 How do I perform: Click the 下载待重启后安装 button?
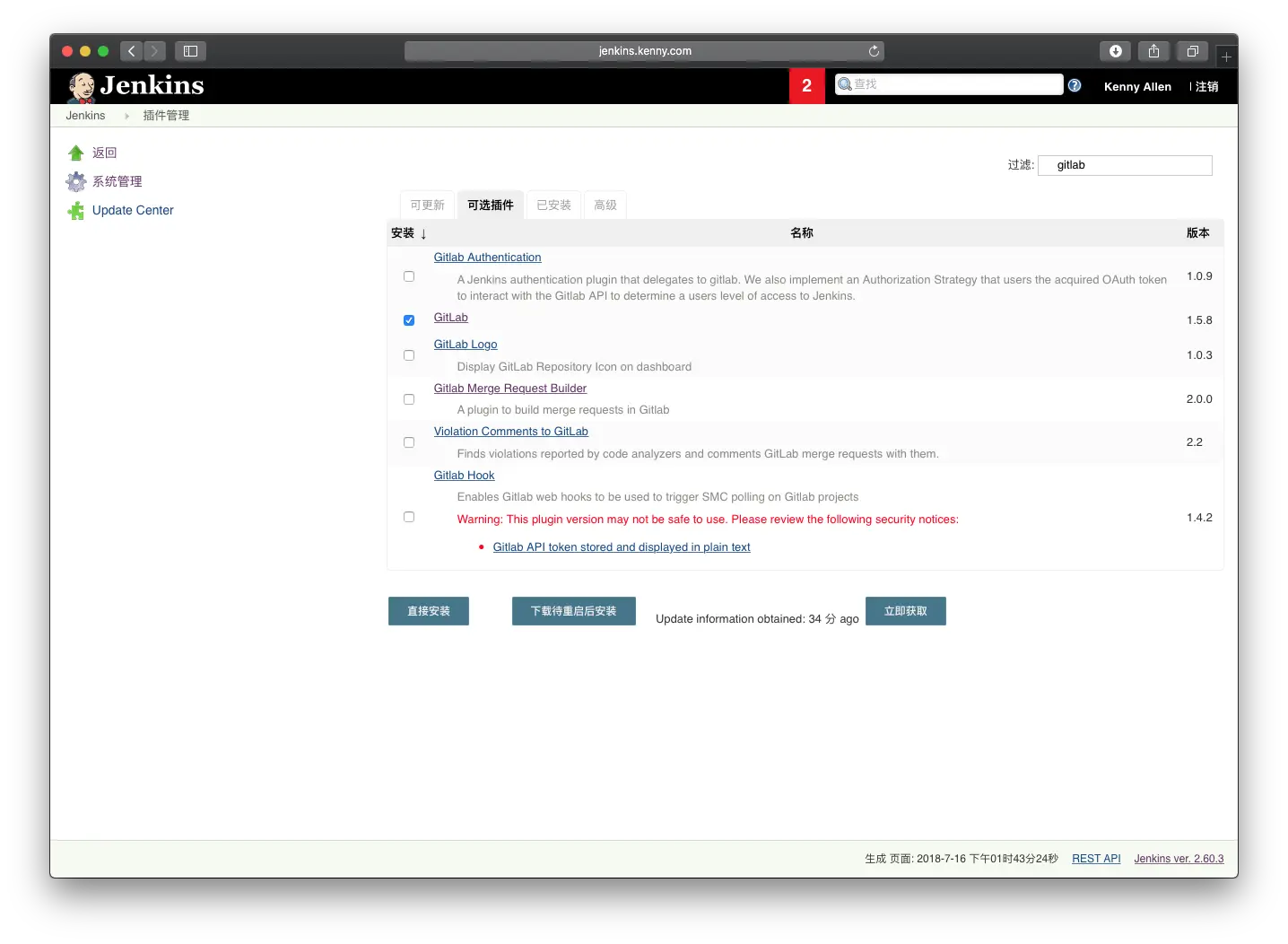tap(574, 611)
